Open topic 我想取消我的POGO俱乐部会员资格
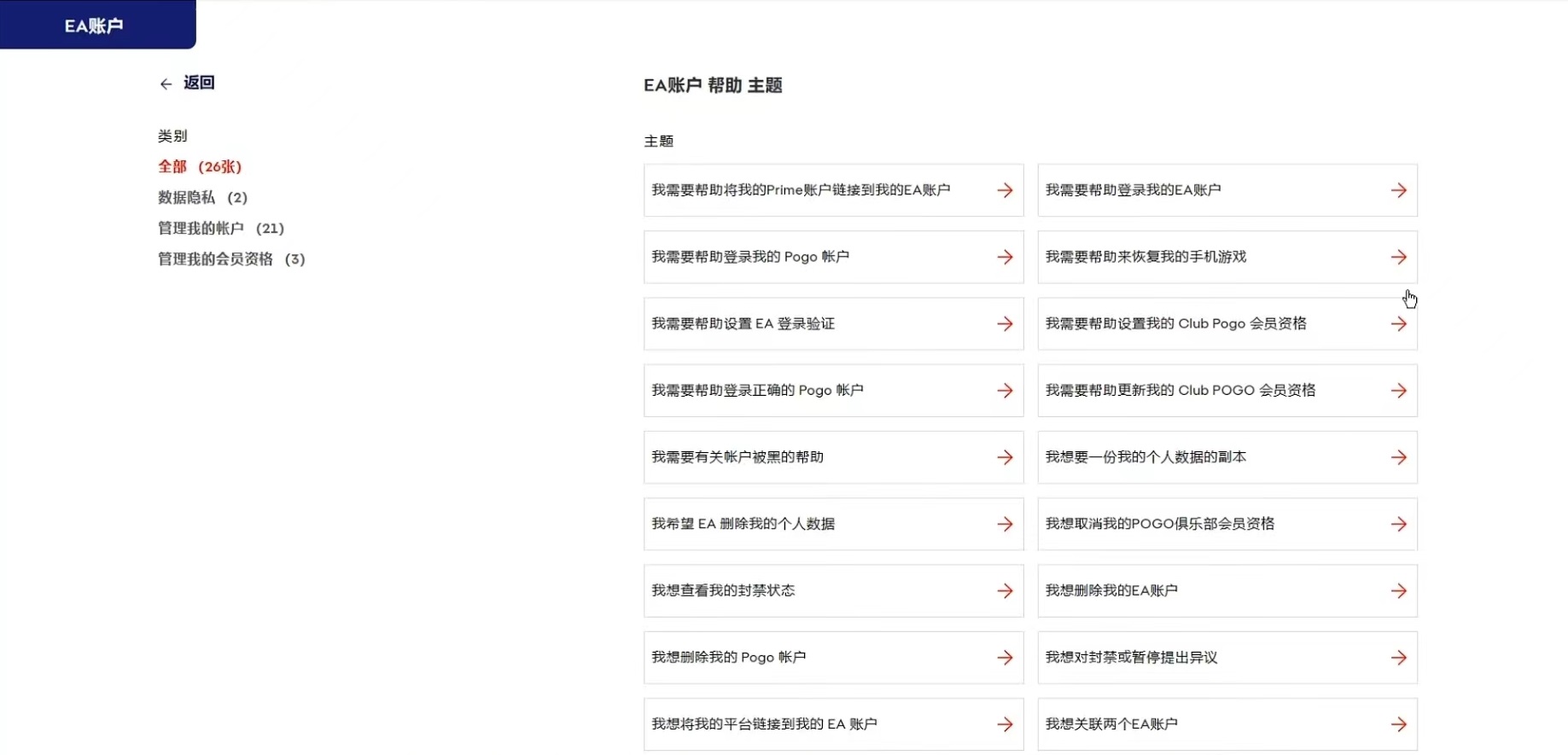This screenshot has height=755, width=1568. click(1227, 524)
